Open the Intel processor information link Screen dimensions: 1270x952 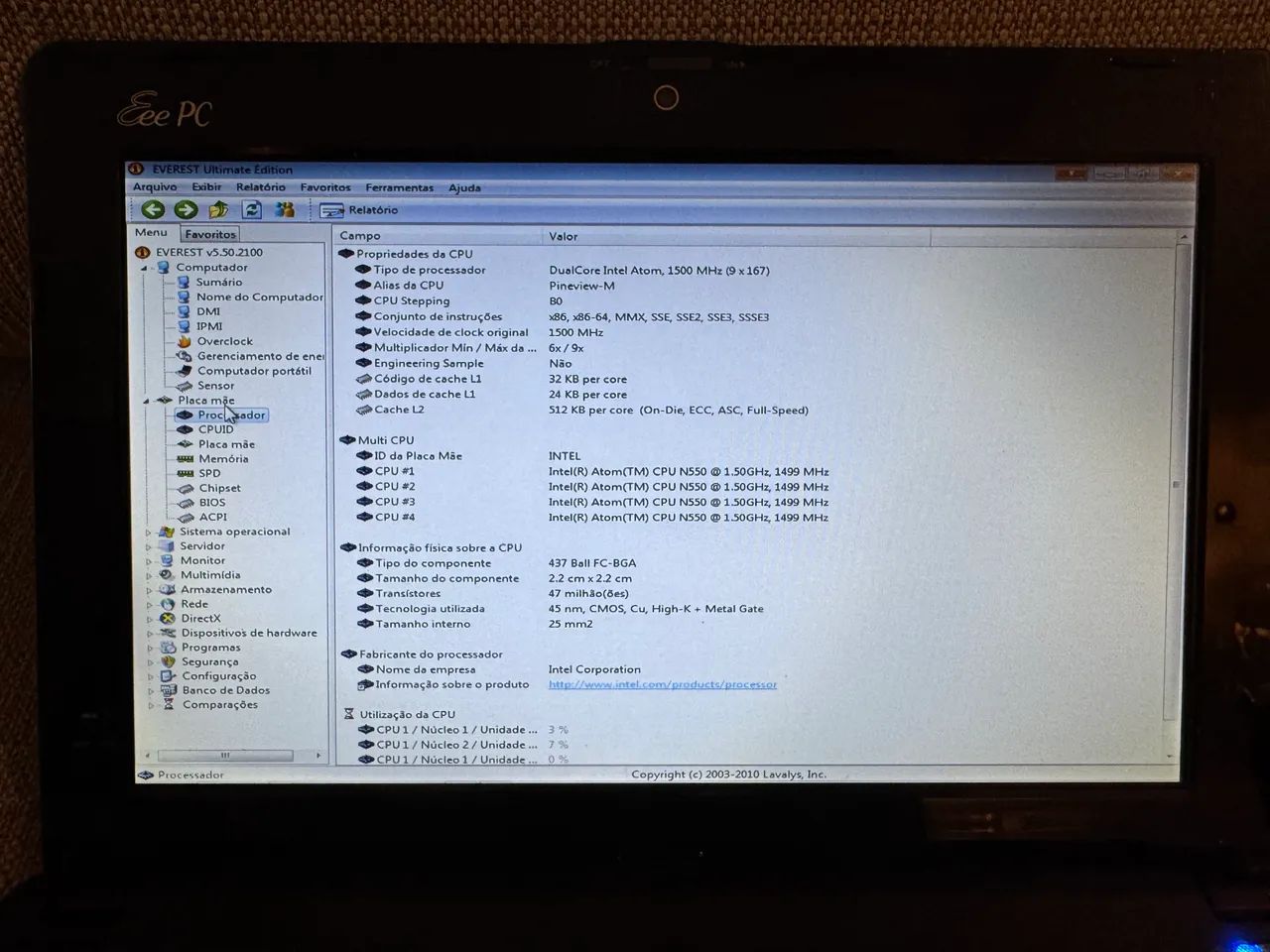pyautogui.click(x=663, y=684)
